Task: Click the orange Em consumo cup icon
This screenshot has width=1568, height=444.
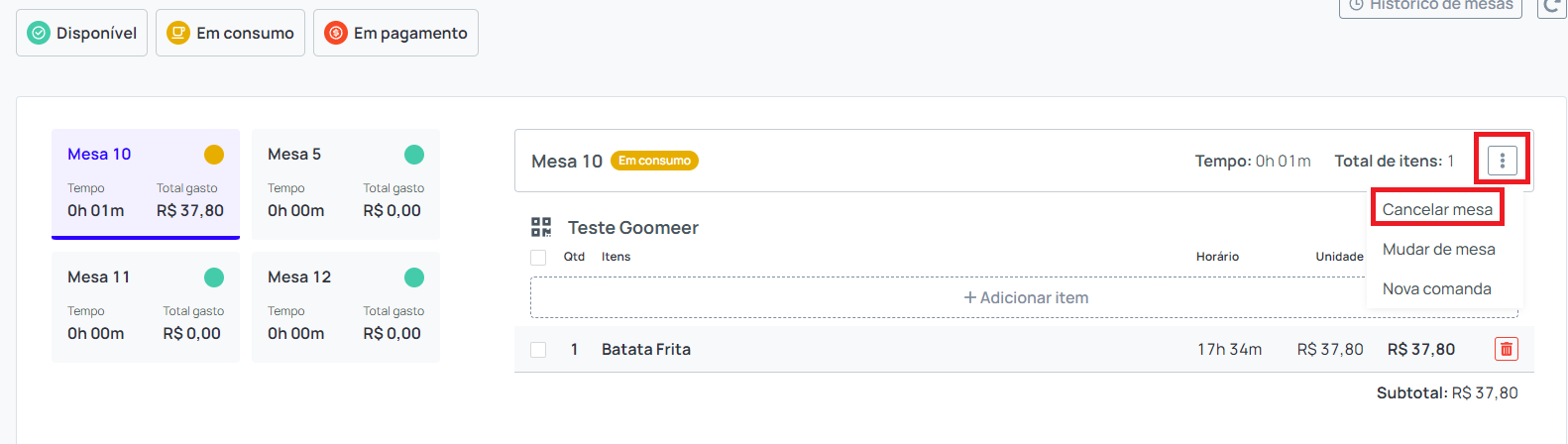Action: (x=178, y=33)
